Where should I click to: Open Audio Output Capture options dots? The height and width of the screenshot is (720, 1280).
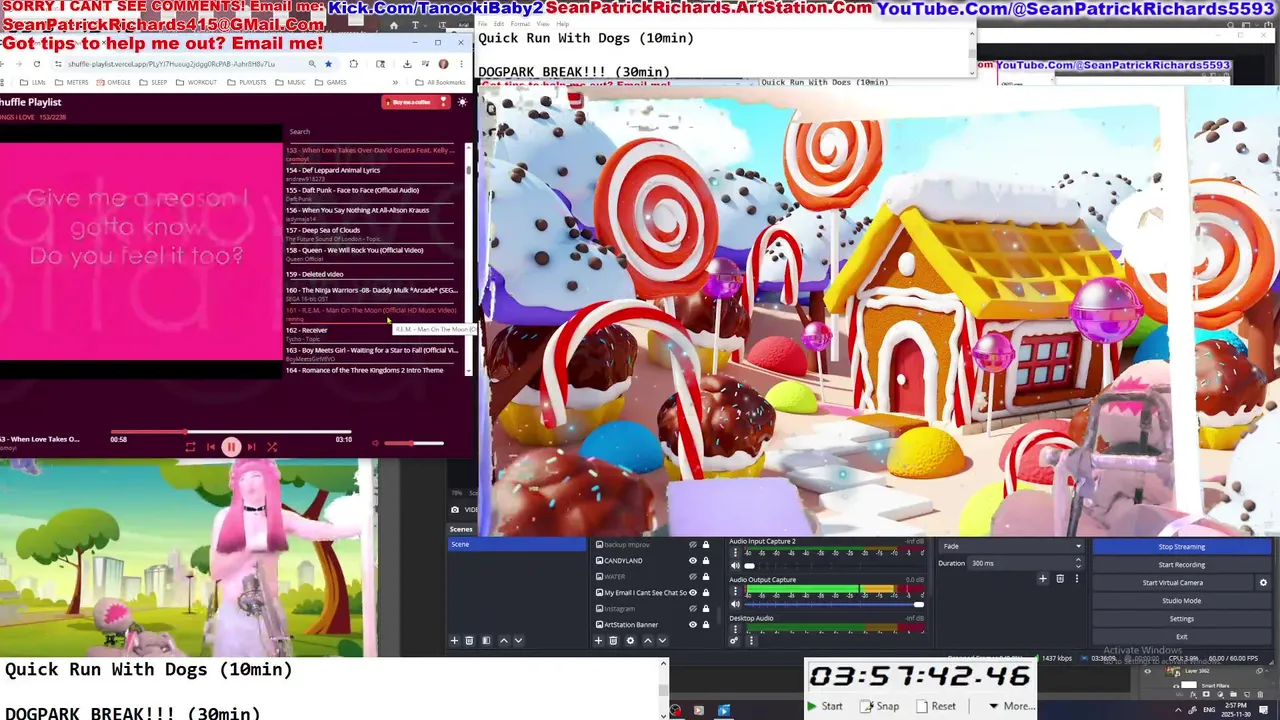point(735,591)
